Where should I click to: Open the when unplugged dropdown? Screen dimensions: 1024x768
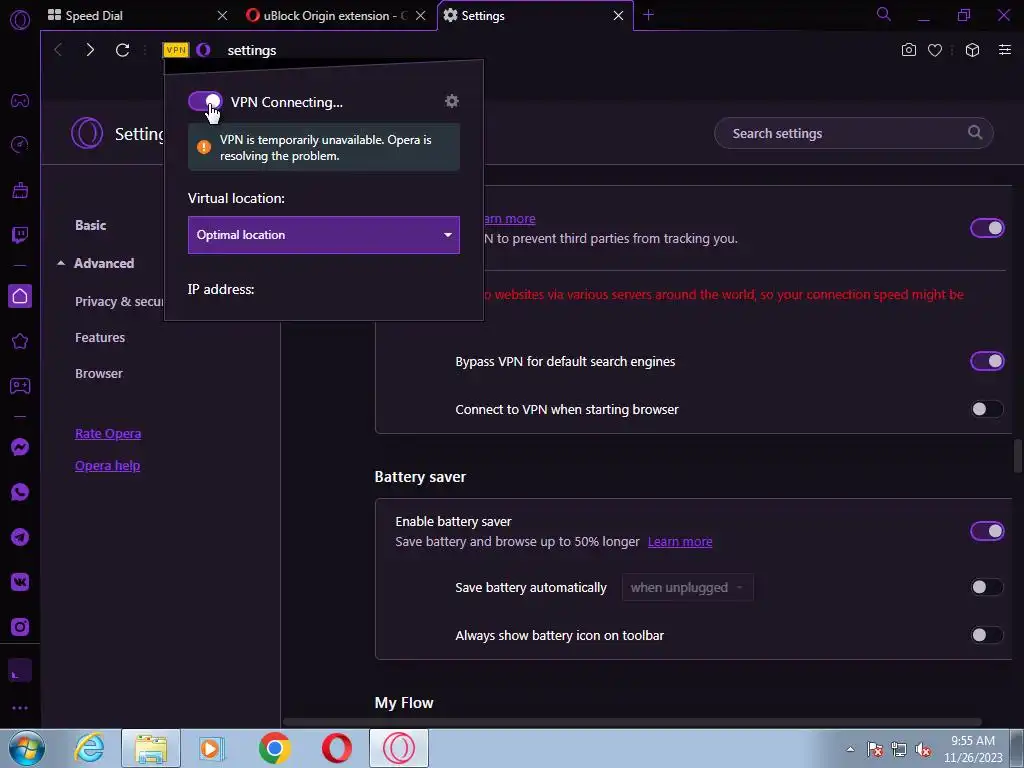coord(688,587)
